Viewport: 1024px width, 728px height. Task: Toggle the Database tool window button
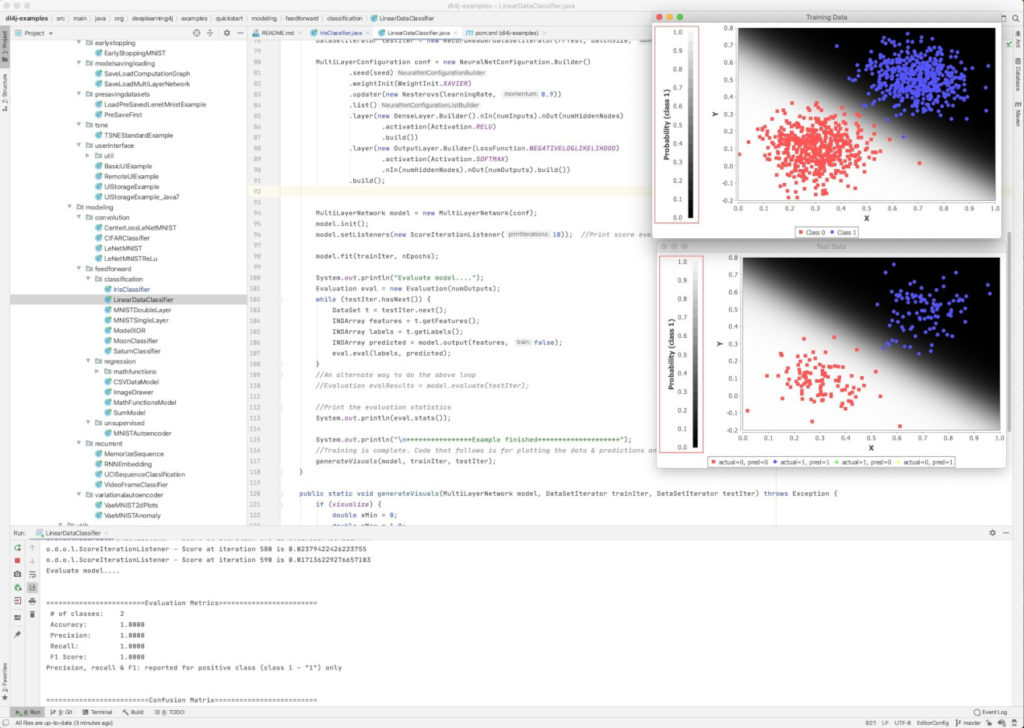point(1018,74)
